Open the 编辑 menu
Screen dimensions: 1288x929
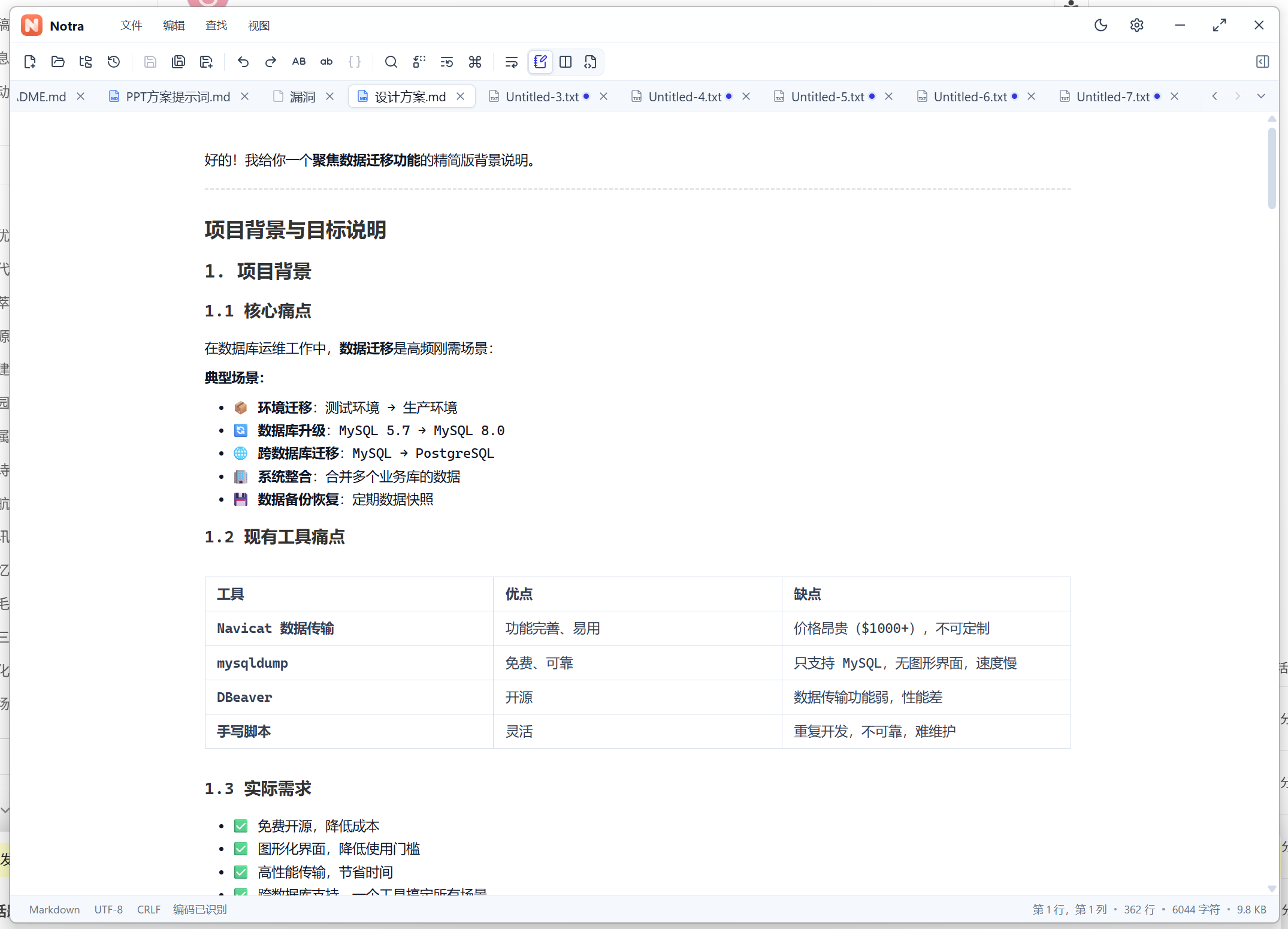[174, 25]
